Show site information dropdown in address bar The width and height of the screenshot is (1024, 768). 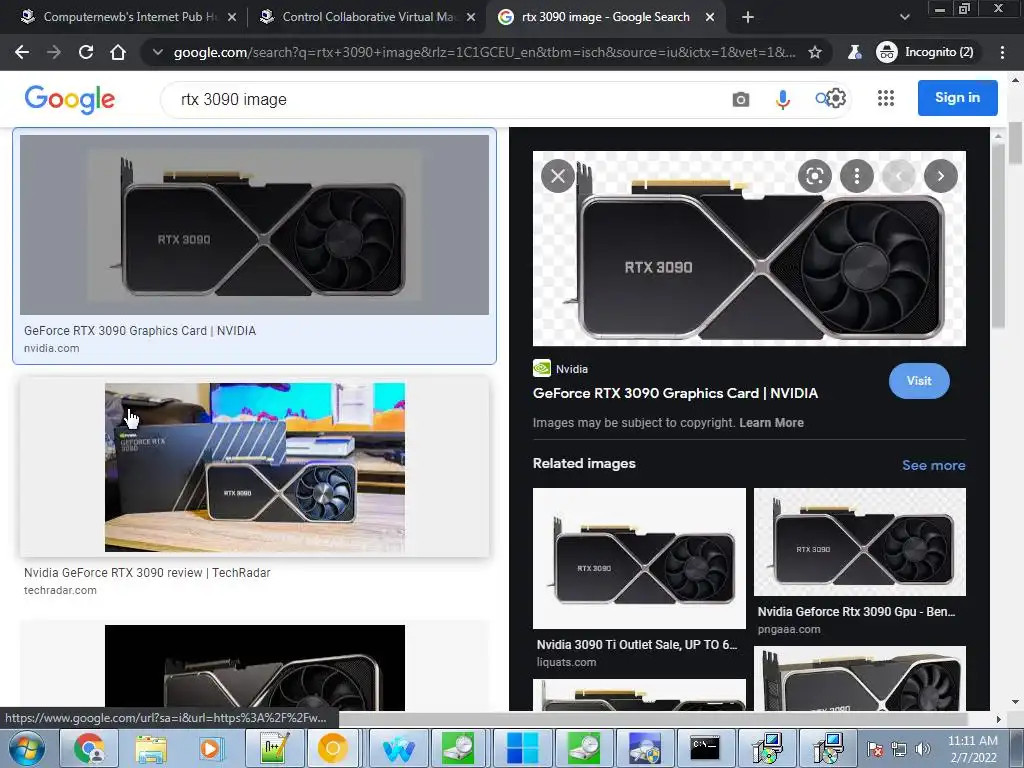[x=157, y=52]
